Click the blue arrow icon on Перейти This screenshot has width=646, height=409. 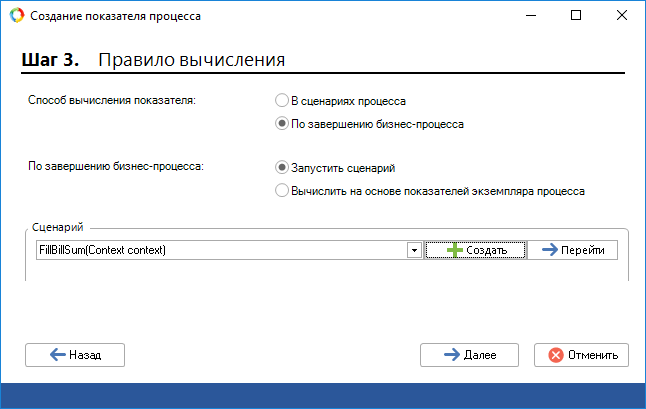pyautogui.click(x=548, y=250)
